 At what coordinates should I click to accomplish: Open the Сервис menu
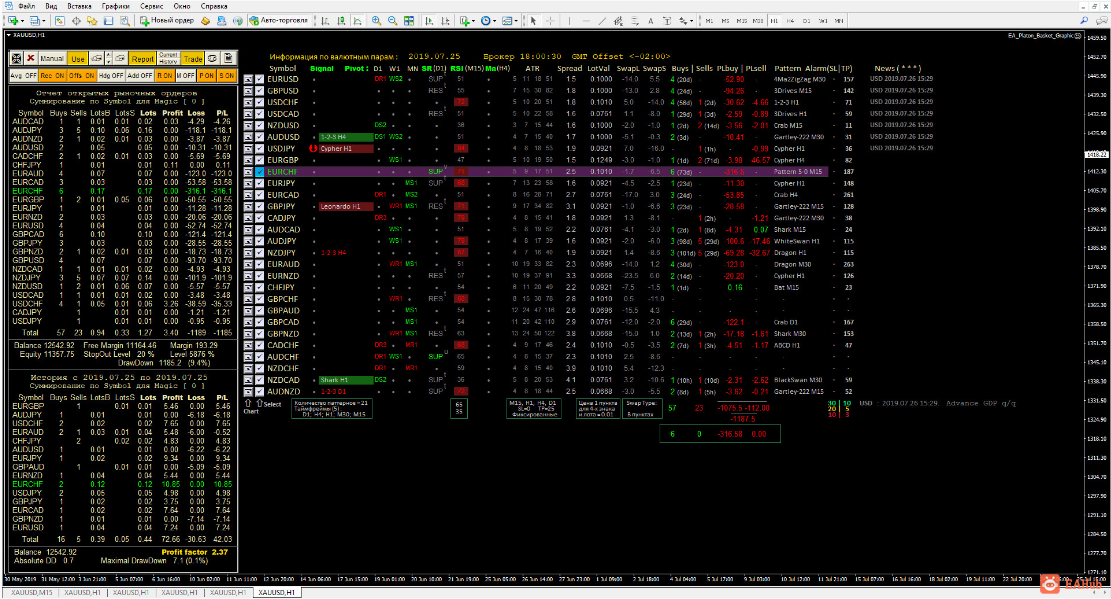click(x=151, y=6)
